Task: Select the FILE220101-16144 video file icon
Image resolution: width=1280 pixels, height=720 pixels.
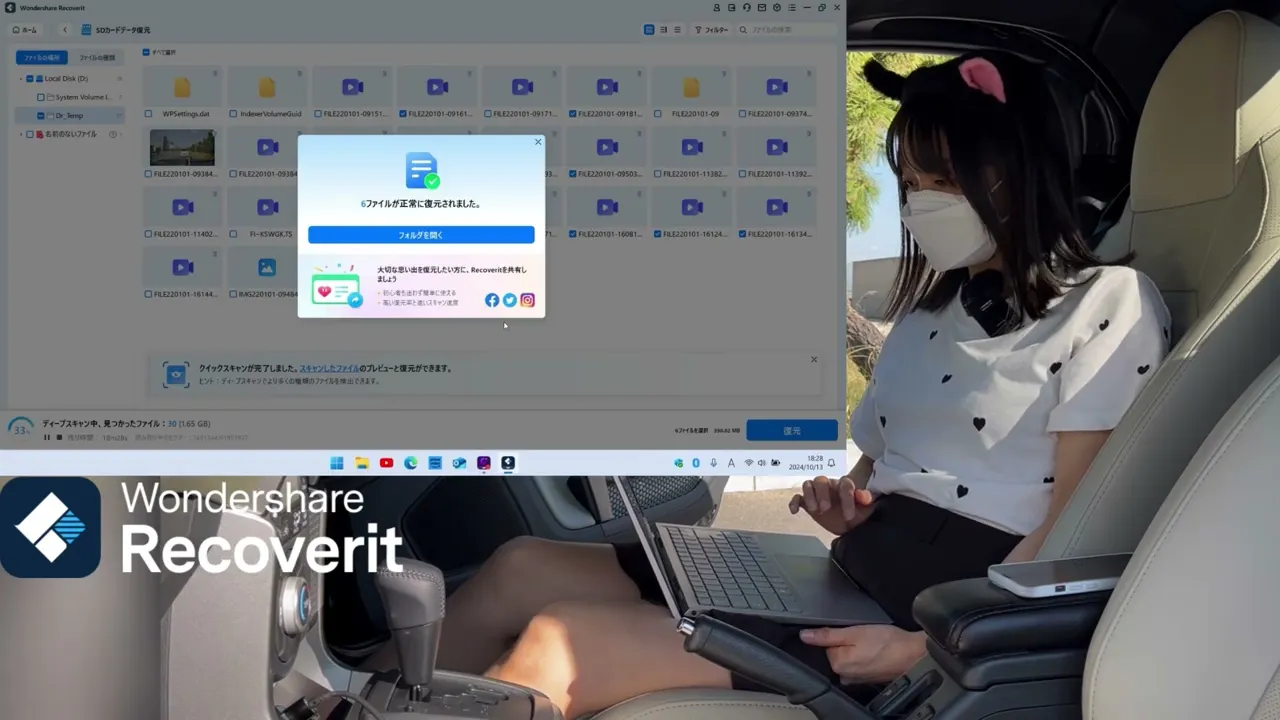Action: 182,268
